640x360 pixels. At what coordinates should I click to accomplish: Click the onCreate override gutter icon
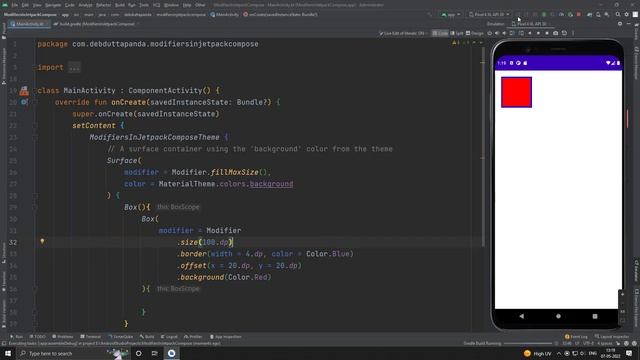(x=24, y=102)
